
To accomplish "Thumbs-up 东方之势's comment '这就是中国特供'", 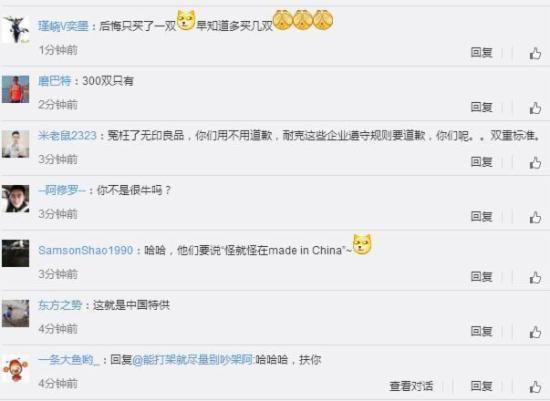I will click(535, 332).
